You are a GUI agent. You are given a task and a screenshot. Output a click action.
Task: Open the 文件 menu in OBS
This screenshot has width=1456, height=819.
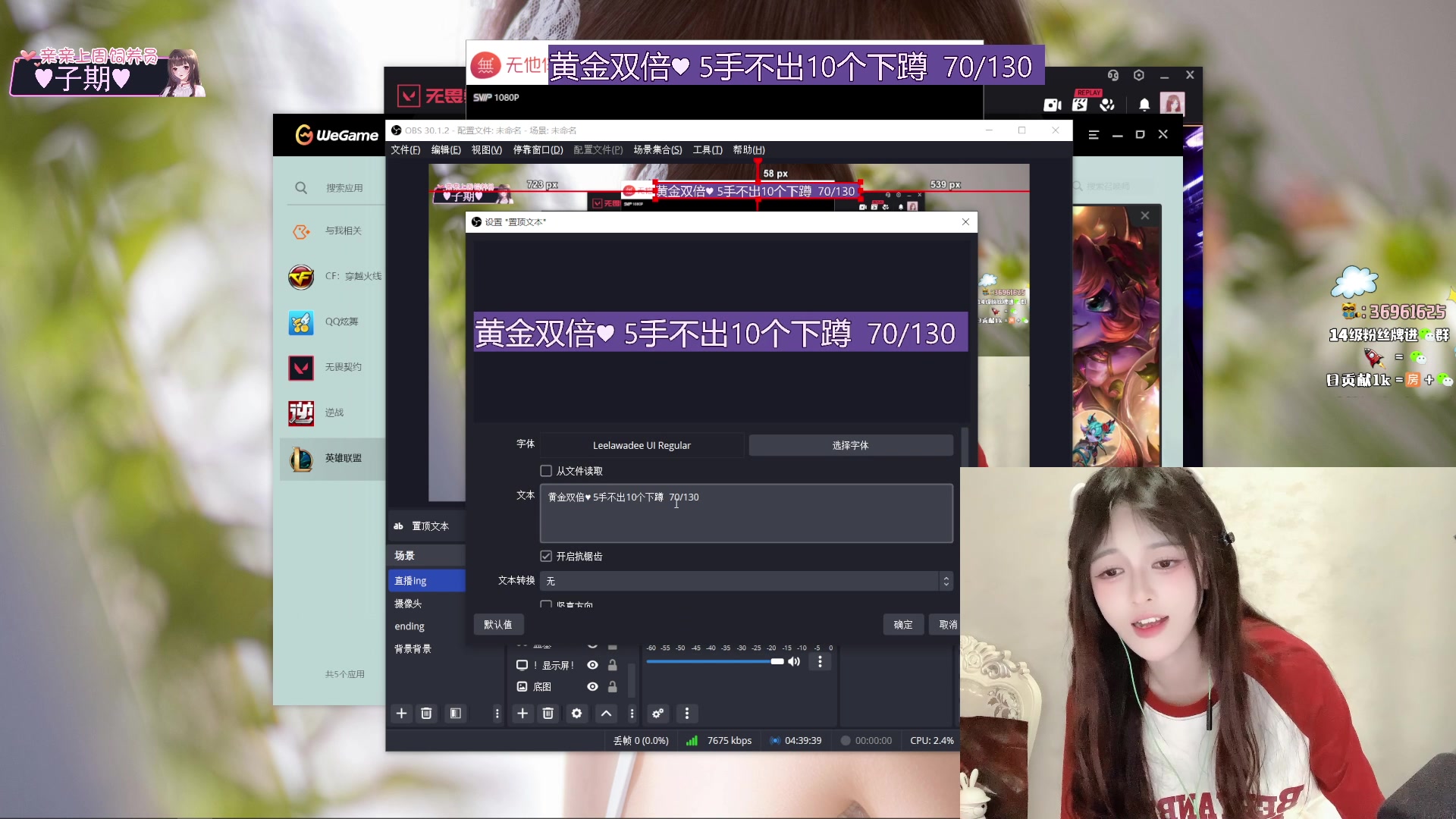pos(406,150)
